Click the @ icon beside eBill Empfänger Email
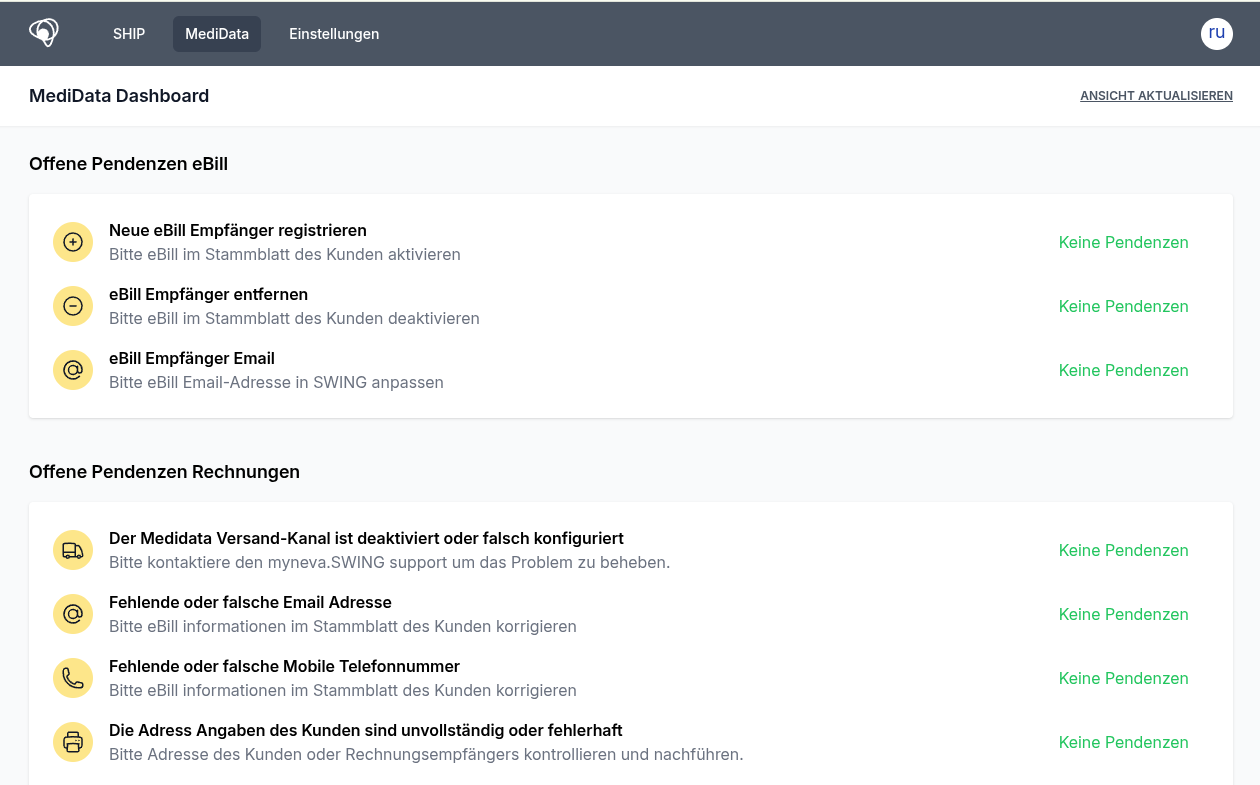 (x=73, y=370)
